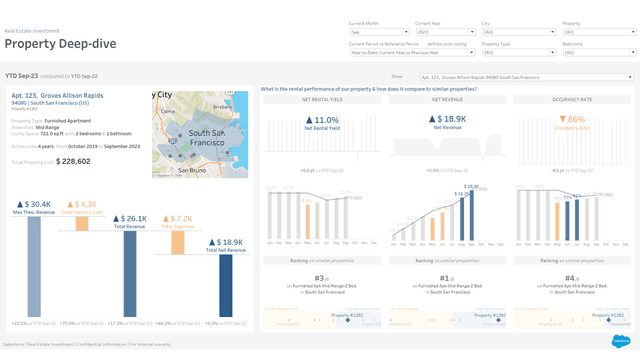640x363 pixels.
Task: Open the Bedrooms filter dropdown
Action: 600,52
